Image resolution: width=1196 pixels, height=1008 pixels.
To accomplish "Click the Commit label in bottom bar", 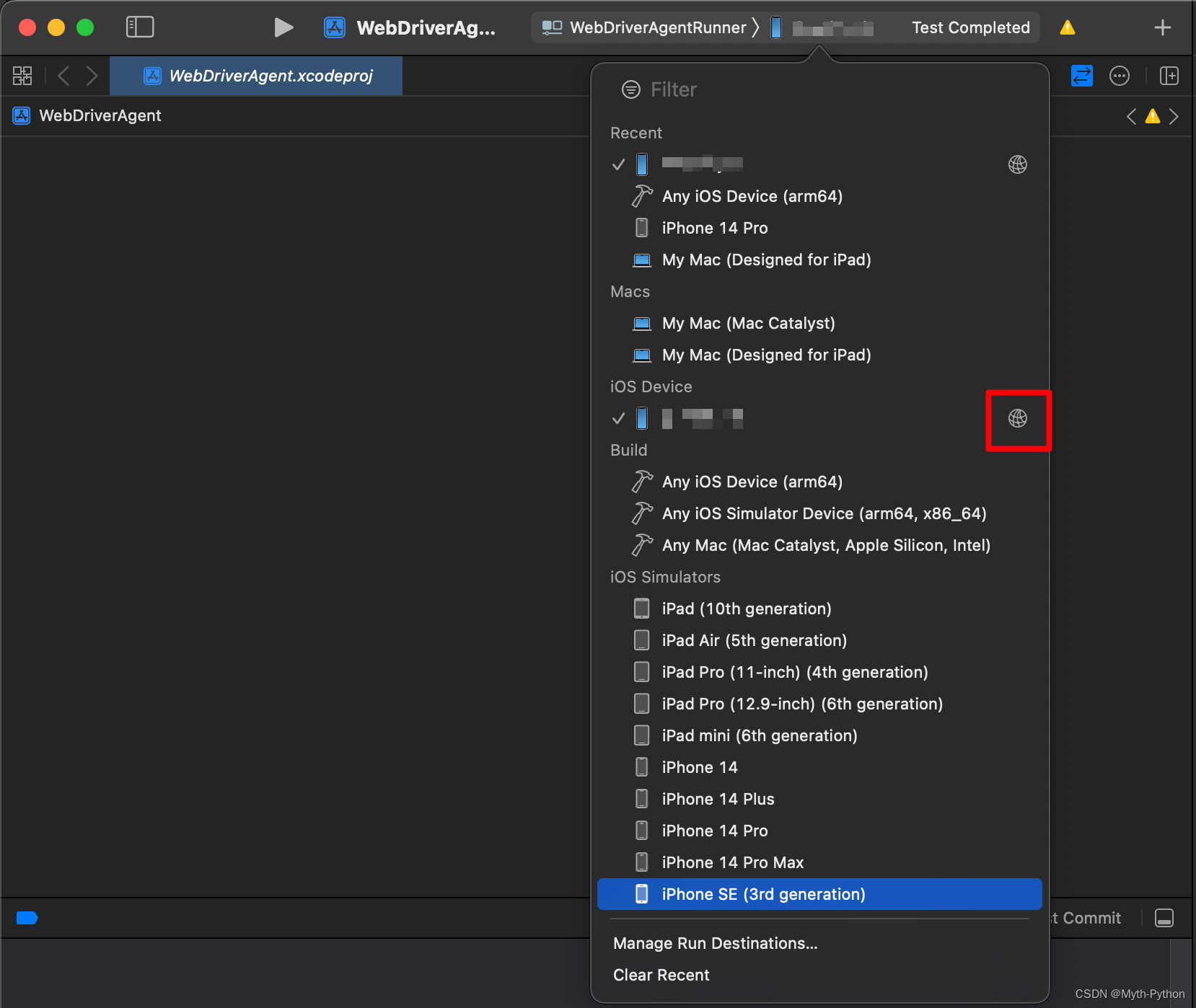I will tap(1091, 918).
